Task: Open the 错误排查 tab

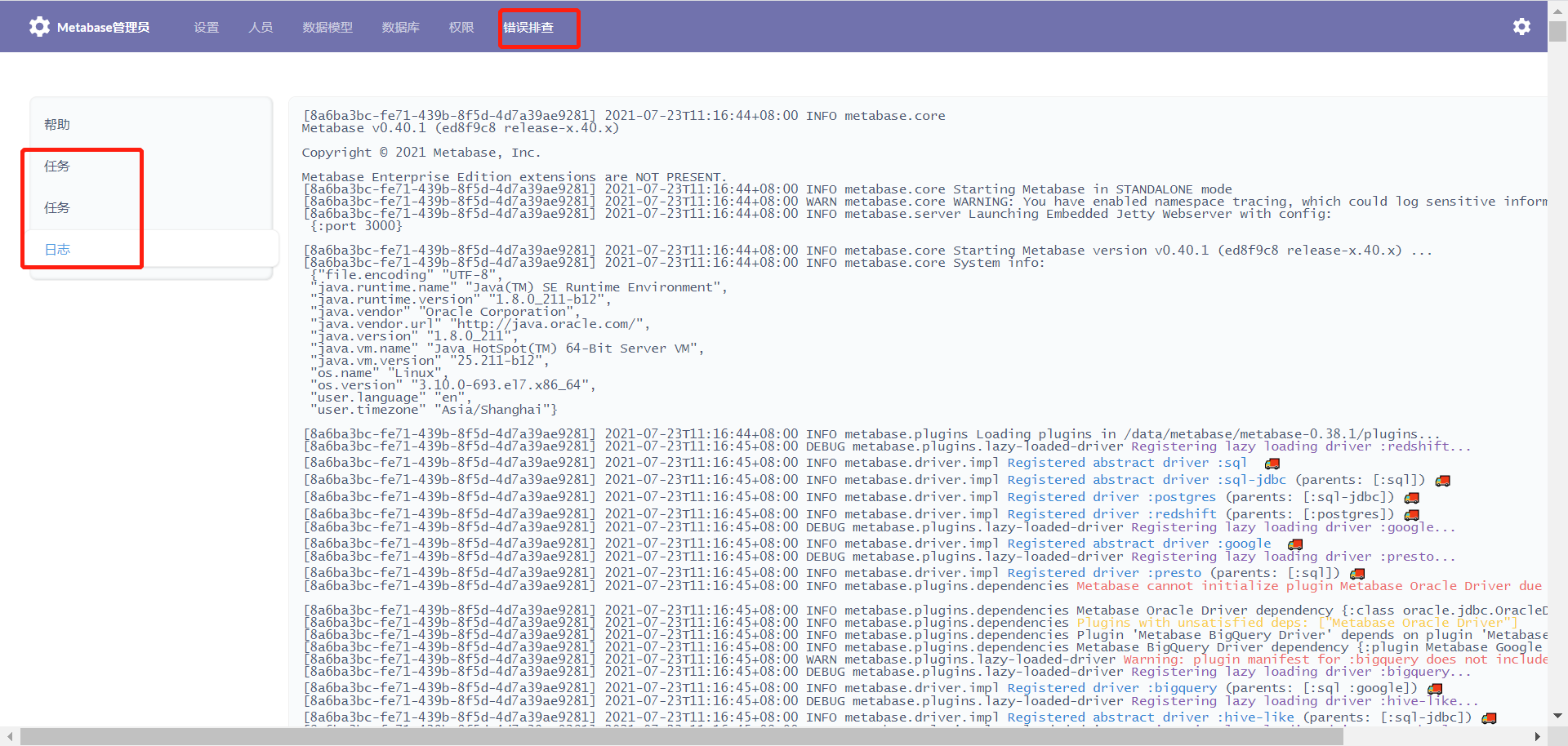Action: click(528, 27)
